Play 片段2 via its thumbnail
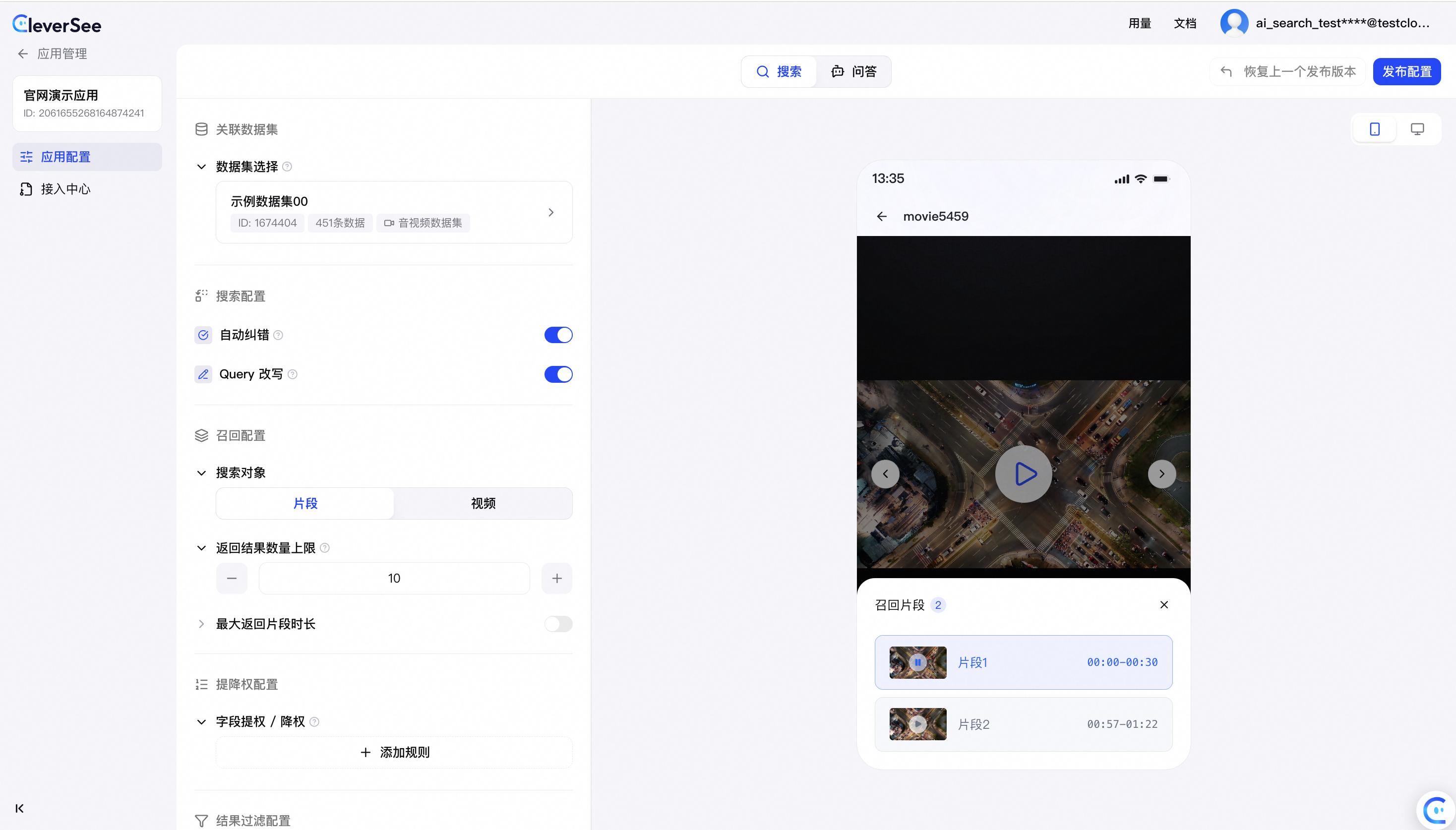 pos(918,724)
